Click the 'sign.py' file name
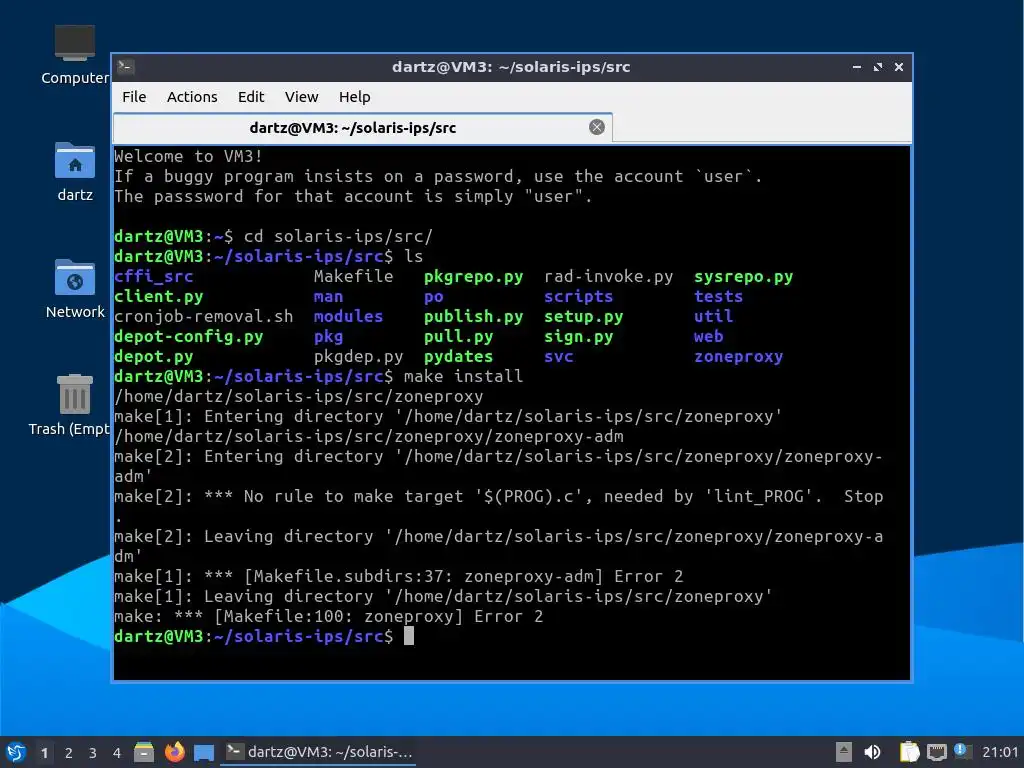Viewport: 1024px width, 768px height. (x=579, y=336)
